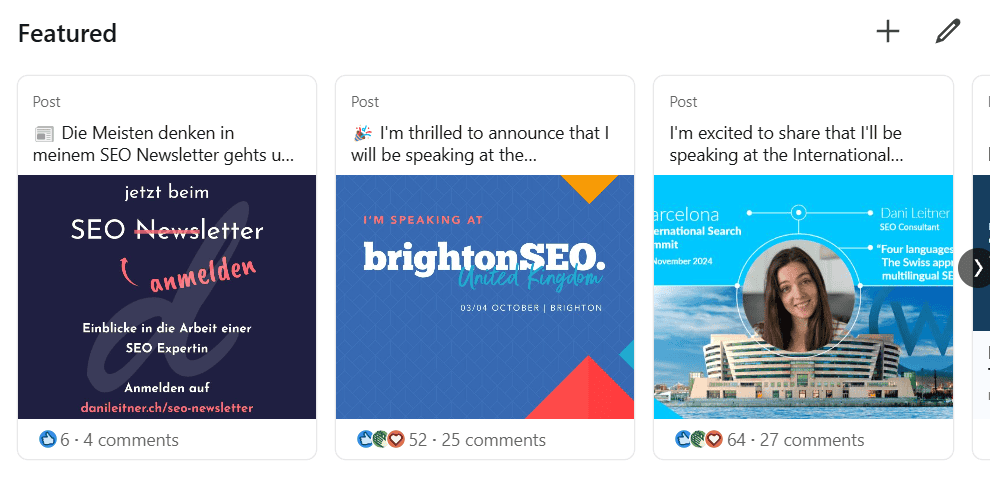Screen dimensions: 990x477
Task: Click the next carousel arrow
Action: point(976,268)
